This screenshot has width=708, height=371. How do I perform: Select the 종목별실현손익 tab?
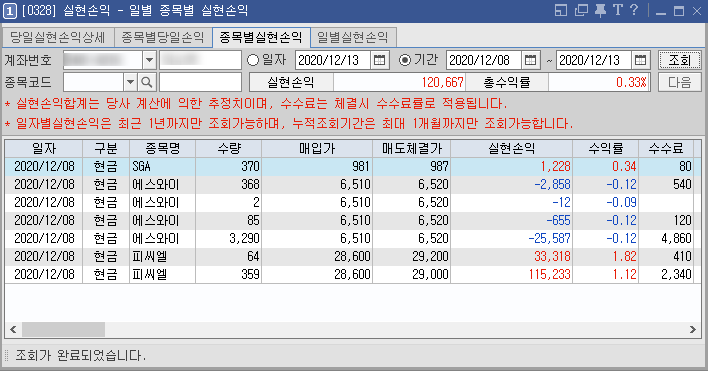pyautogui.click(x=261, y=37)
